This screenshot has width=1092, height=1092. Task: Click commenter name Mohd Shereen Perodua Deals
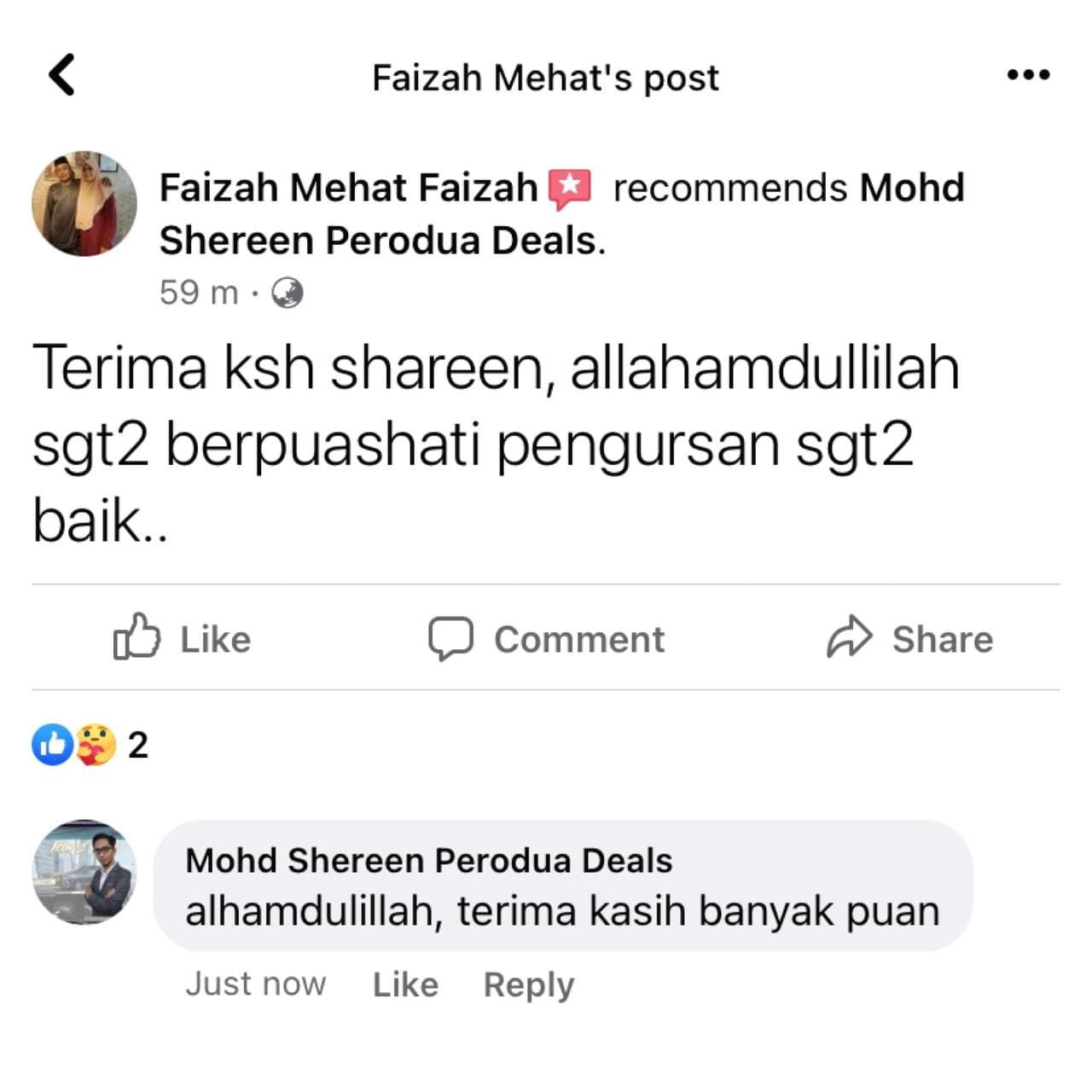tap(429, 860)
